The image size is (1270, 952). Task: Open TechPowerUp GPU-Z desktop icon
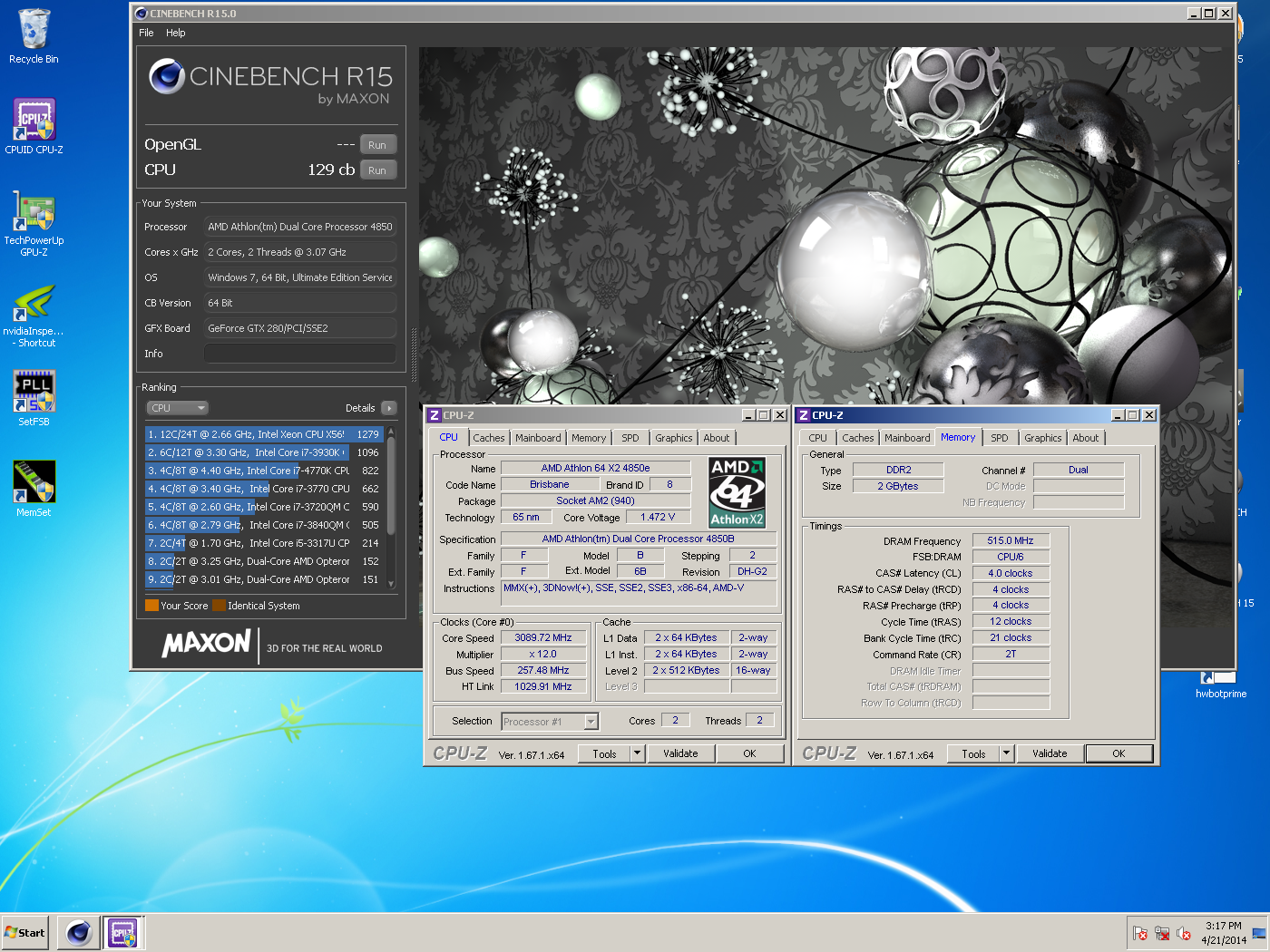[x=34, y=223]
